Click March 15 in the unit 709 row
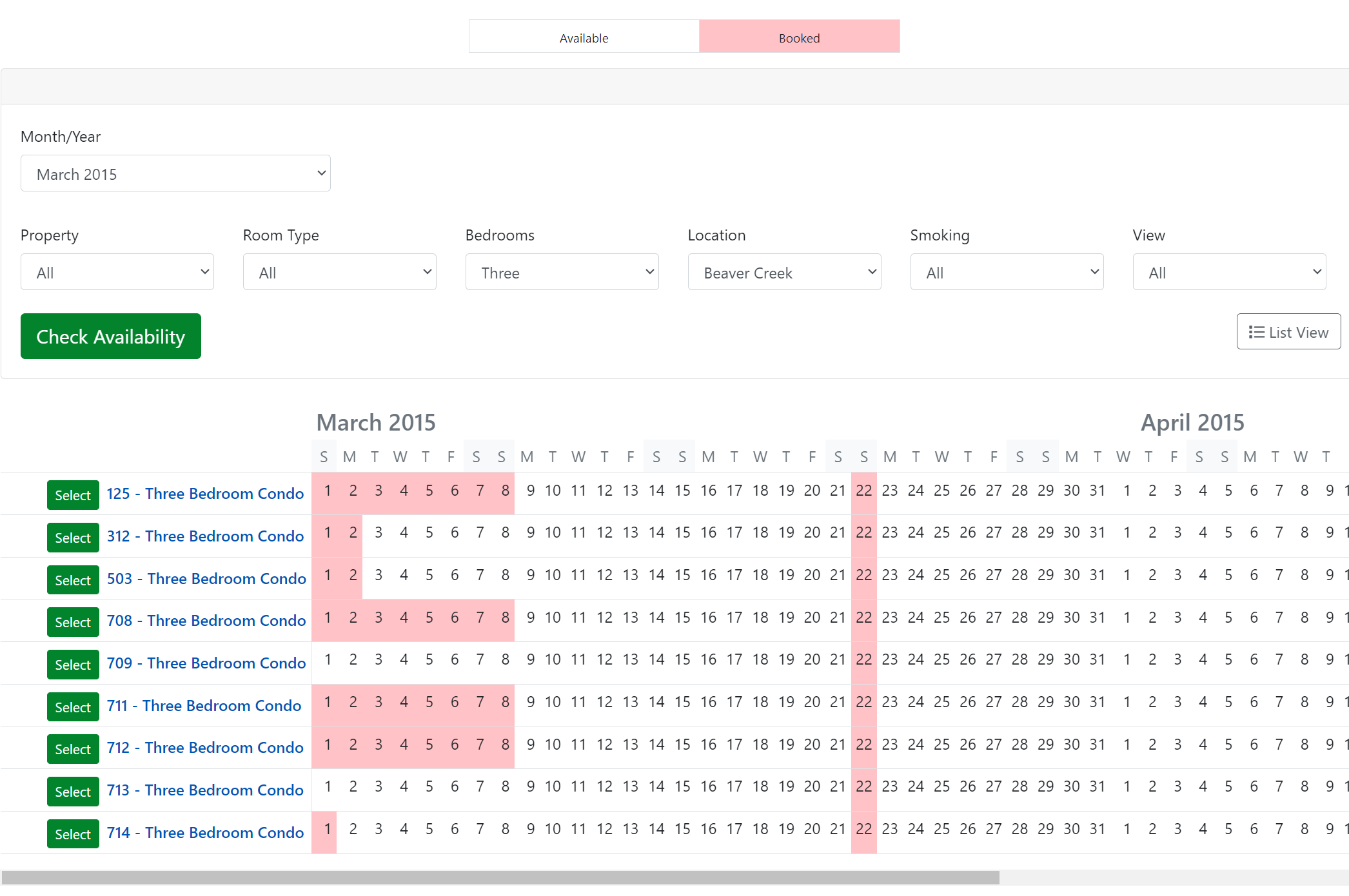 point(682,660)
